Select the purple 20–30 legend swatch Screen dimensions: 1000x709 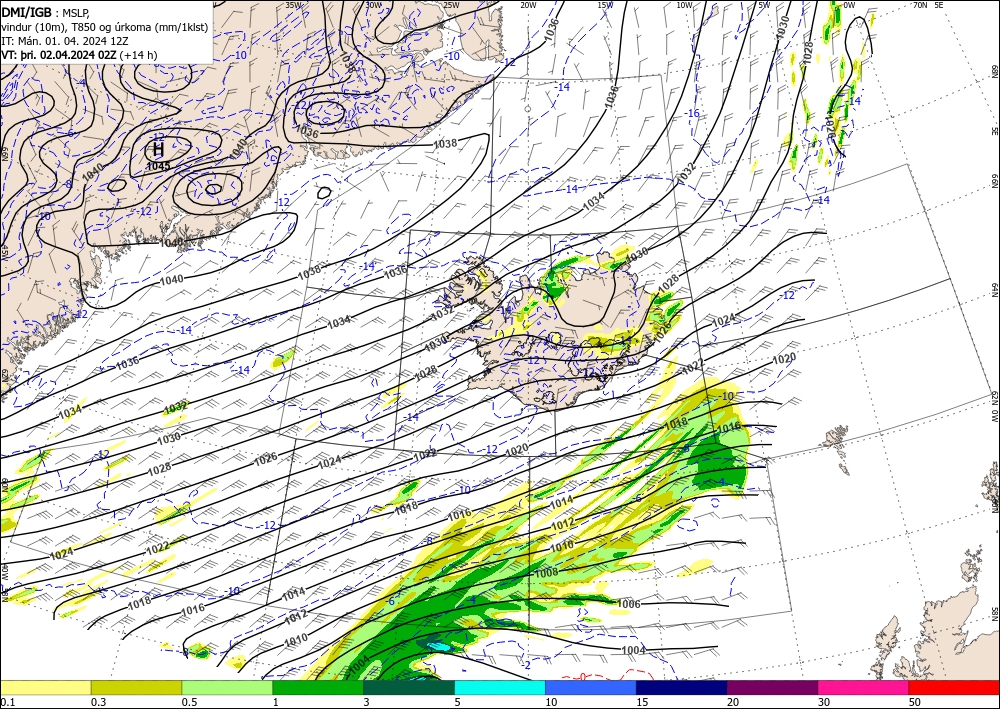772,687
